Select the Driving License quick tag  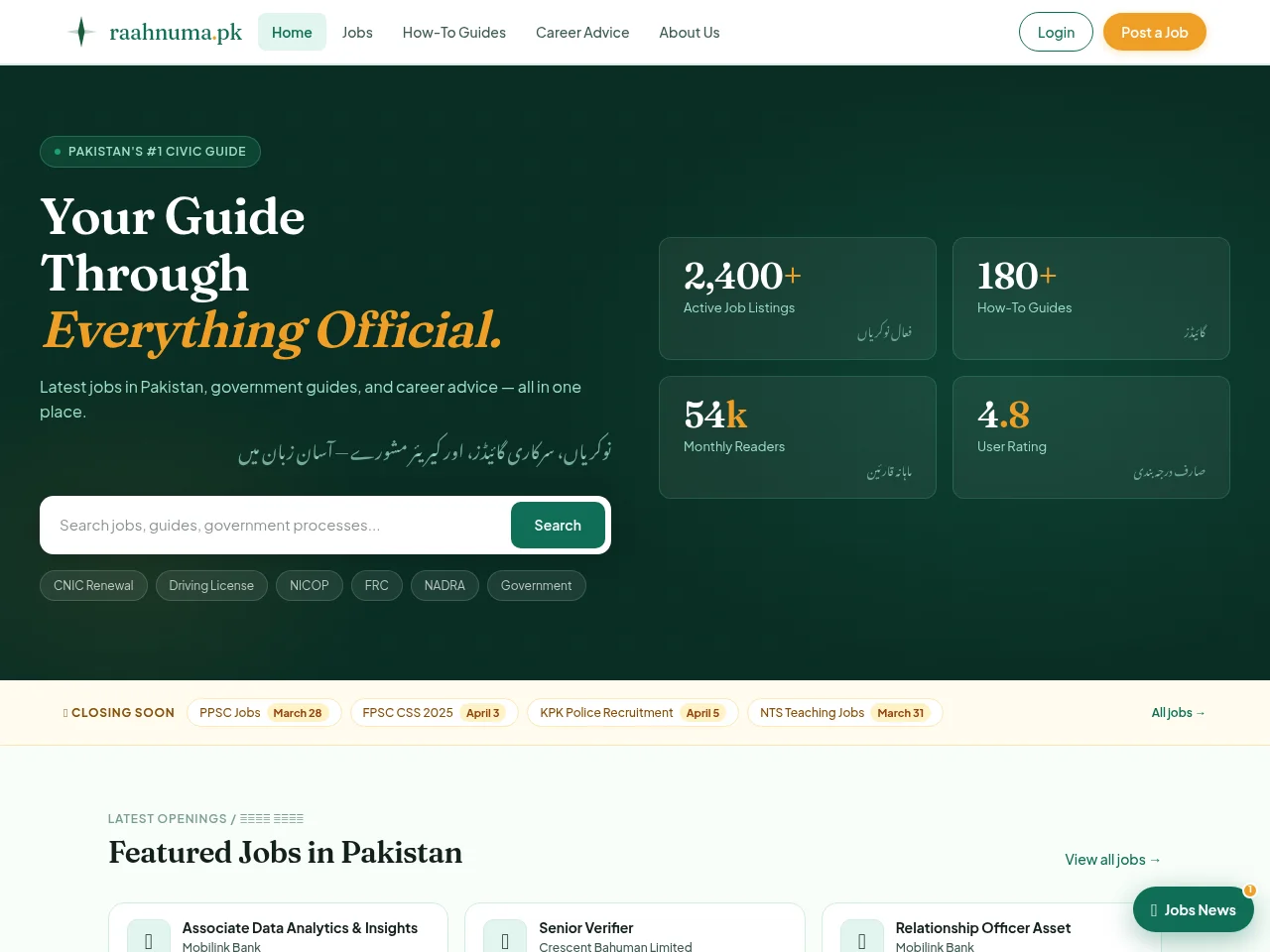pyautogui.click(x=211, y=586)
